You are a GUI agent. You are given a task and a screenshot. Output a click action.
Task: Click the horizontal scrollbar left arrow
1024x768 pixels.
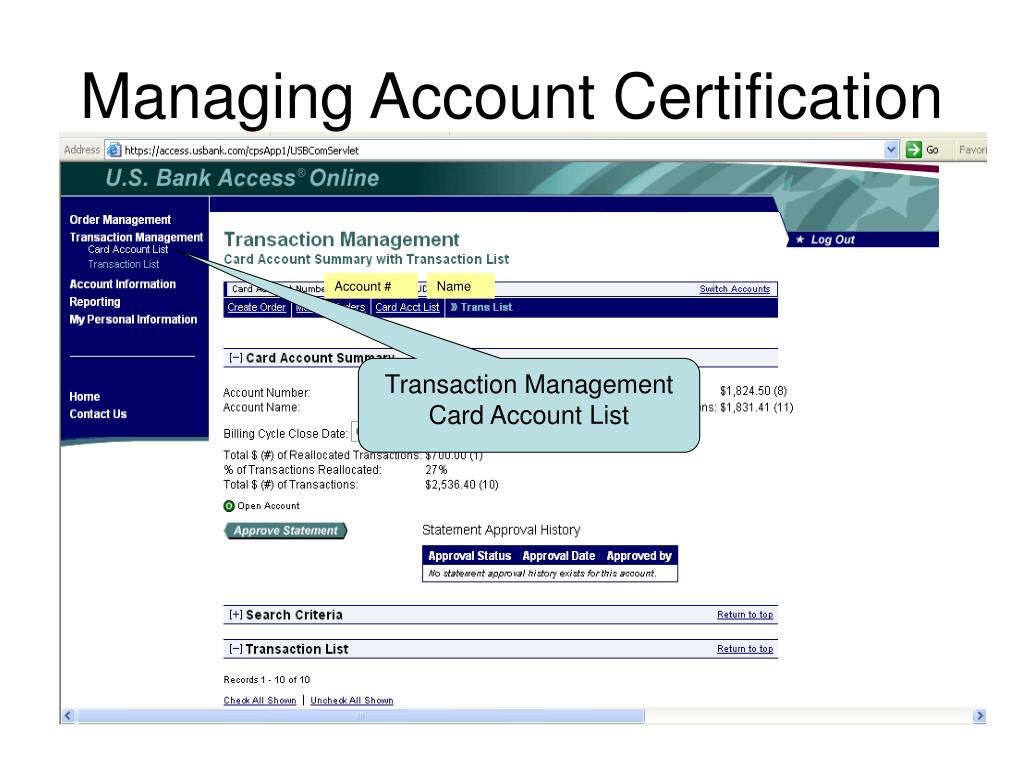coord(68,716)
